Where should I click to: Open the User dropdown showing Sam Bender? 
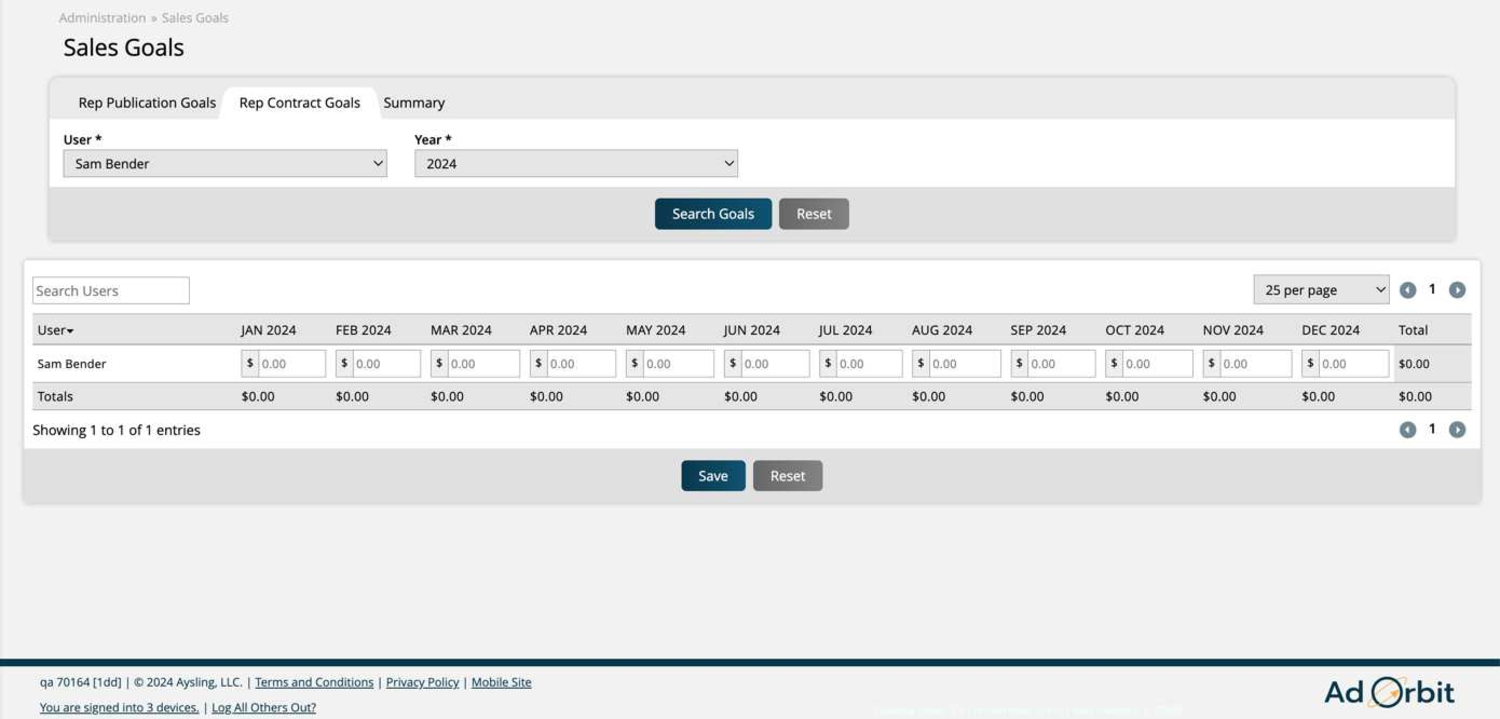pyautogui.click(x=225, y=164)
